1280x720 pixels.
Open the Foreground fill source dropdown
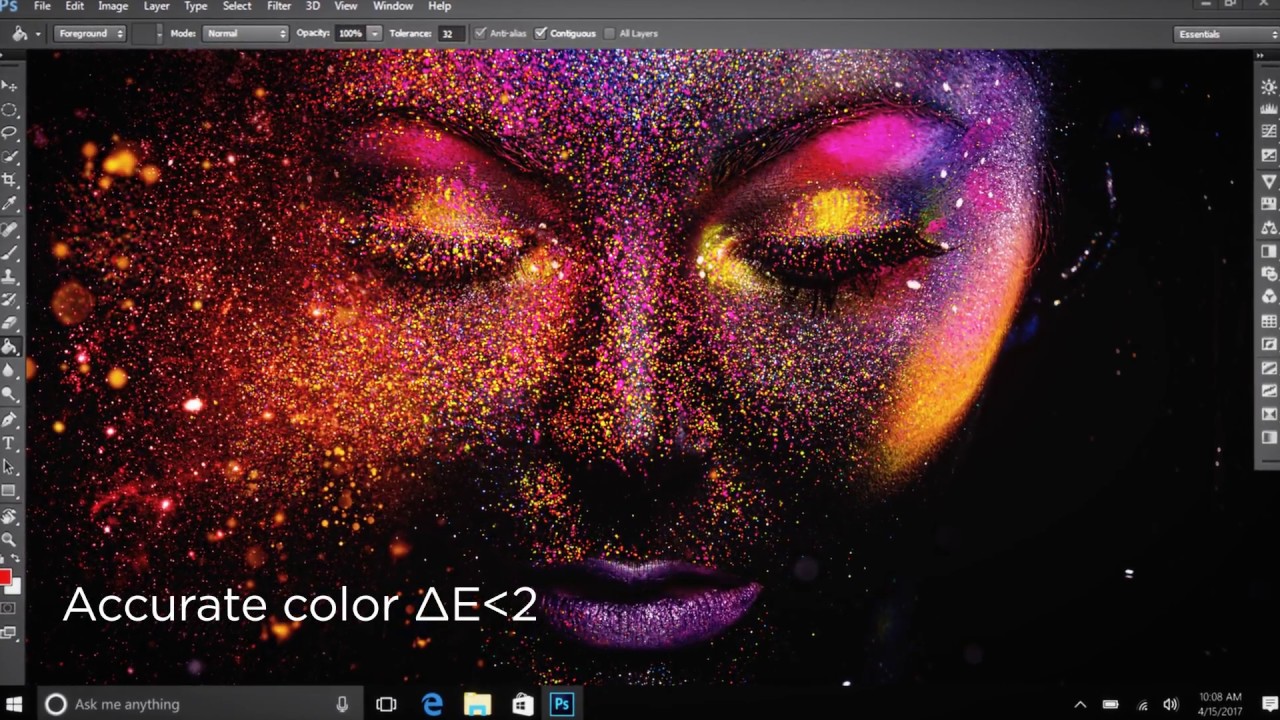pos(90,33)
